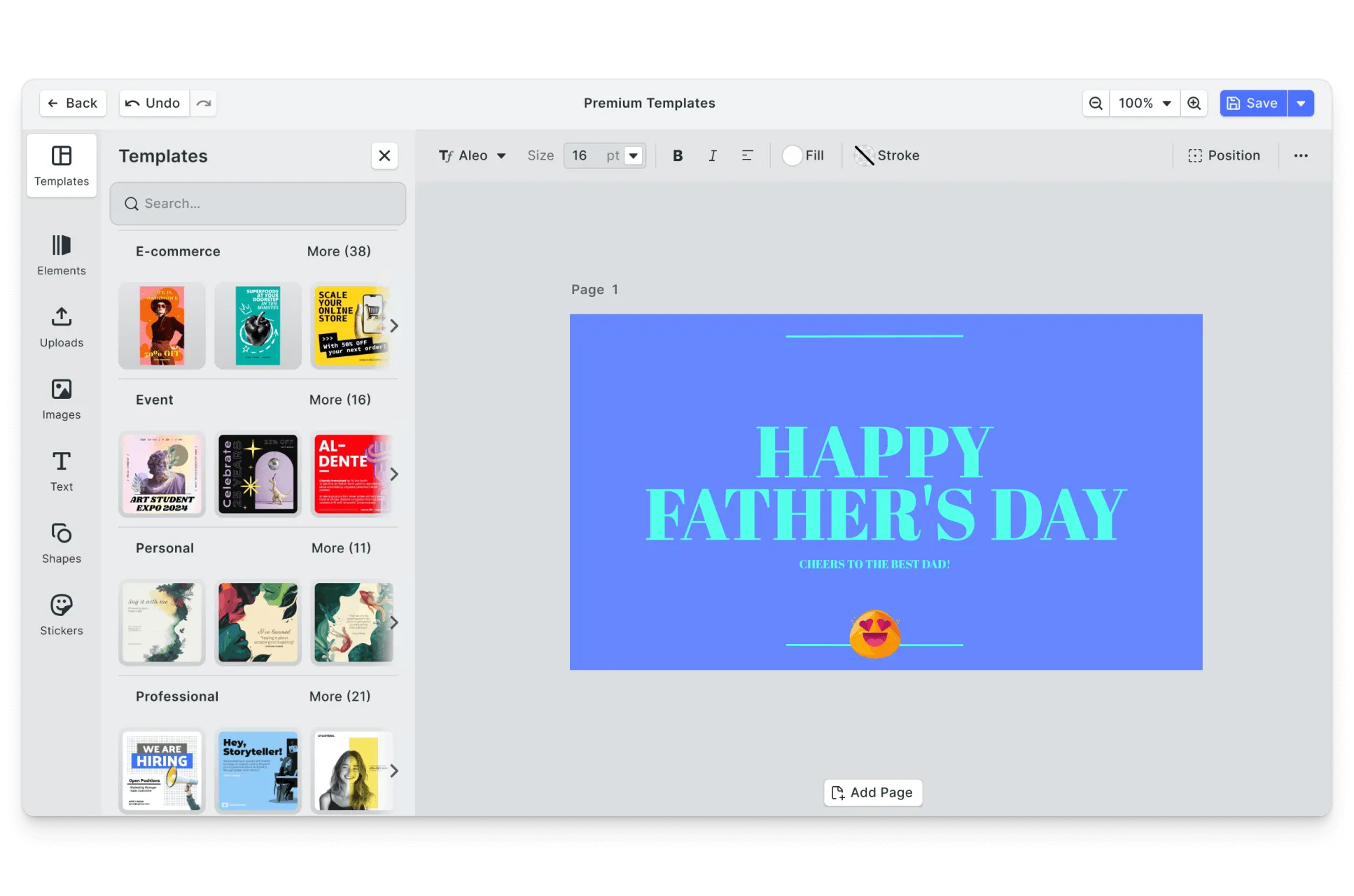
Task: Undo the last action
Action: tap(153, 103)
